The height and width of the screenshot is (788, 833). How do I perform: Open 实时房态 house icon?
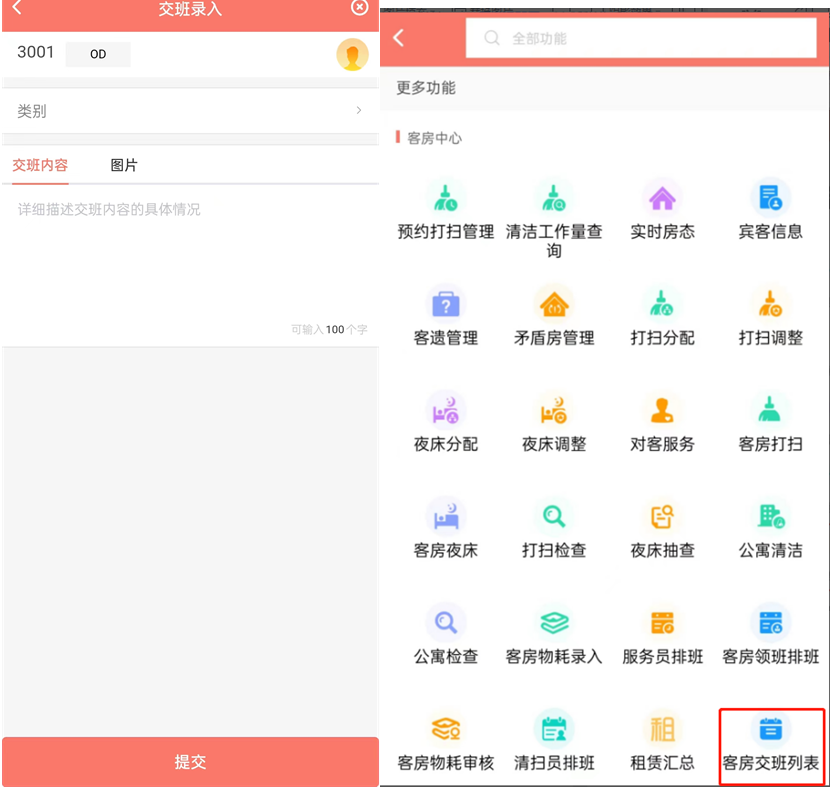[662, 198]
